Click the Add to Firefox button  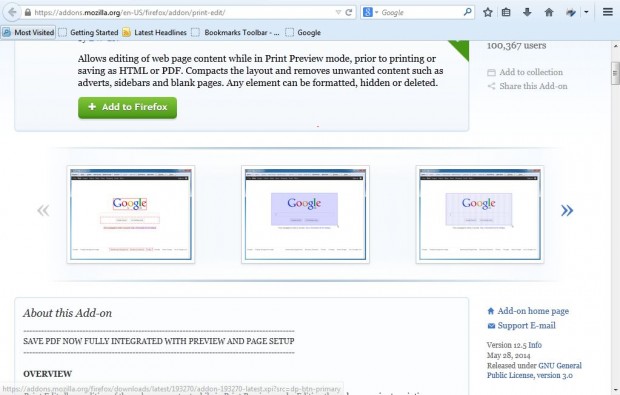pos(127,107)
